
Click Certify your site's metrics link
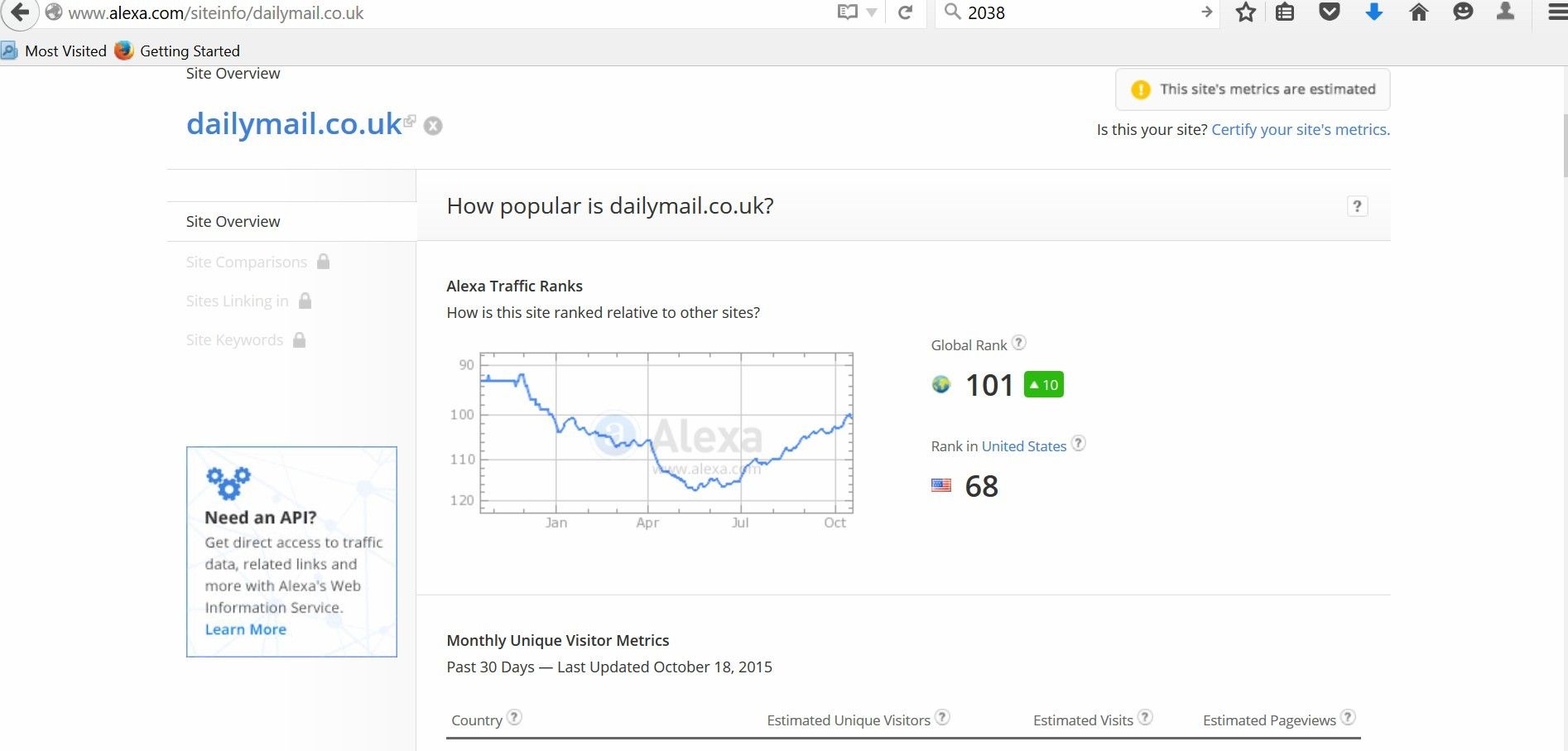1300,129
